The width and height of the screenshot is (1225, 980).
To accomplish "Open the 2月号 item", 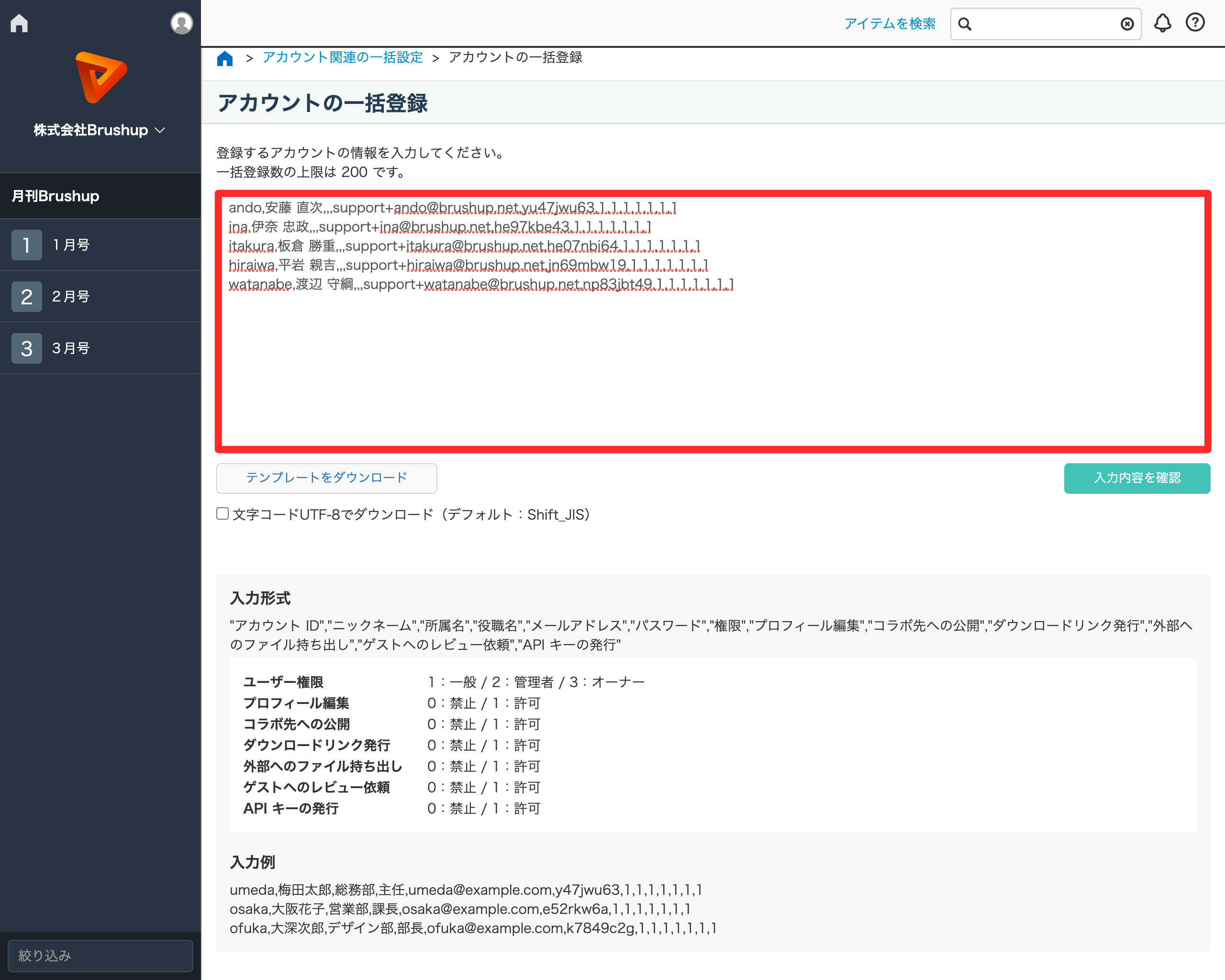I will (100, 297).
